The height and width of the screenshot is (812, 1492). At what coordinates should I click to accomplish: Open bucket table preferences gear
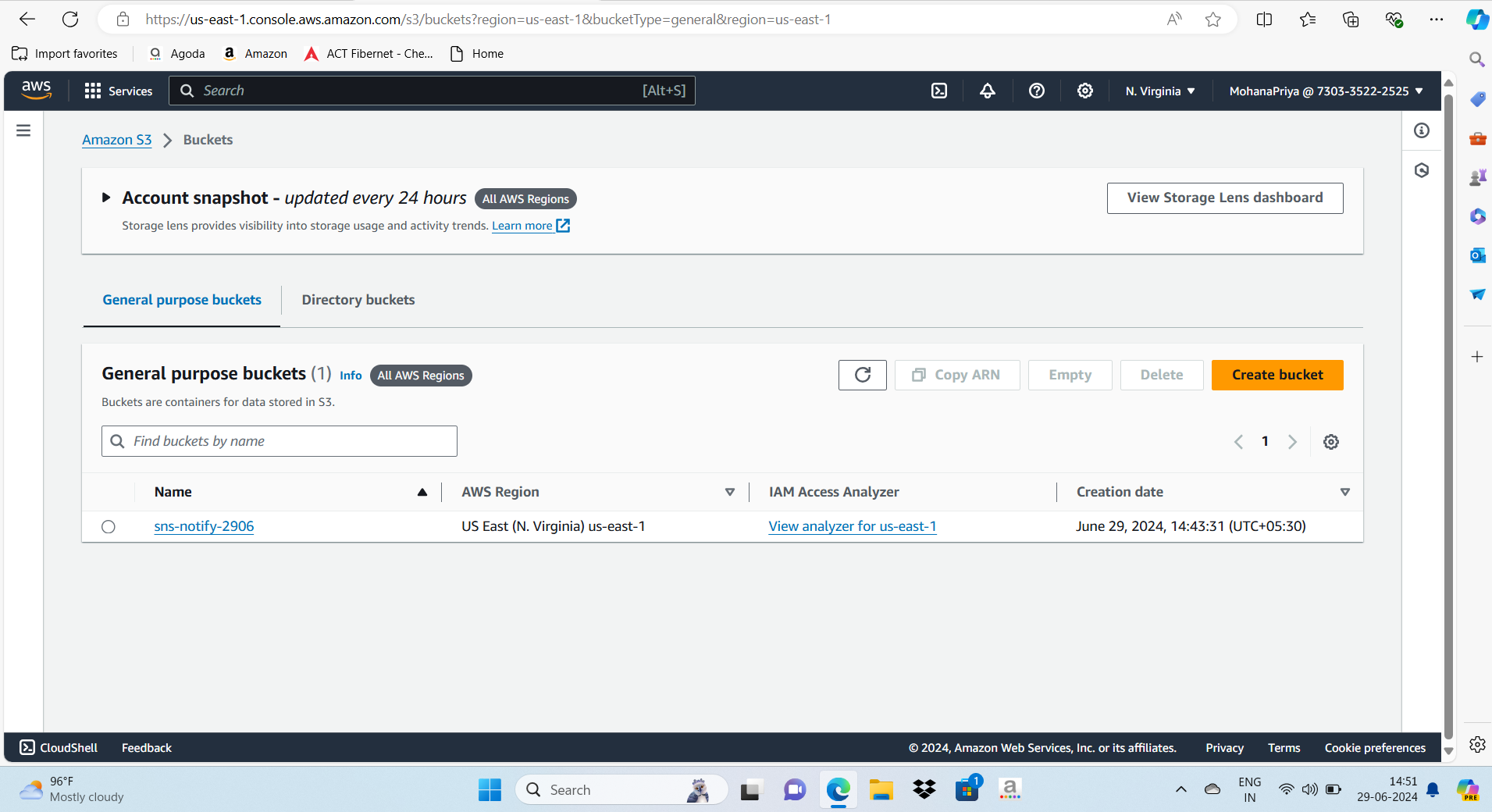tap(1331, 442)
